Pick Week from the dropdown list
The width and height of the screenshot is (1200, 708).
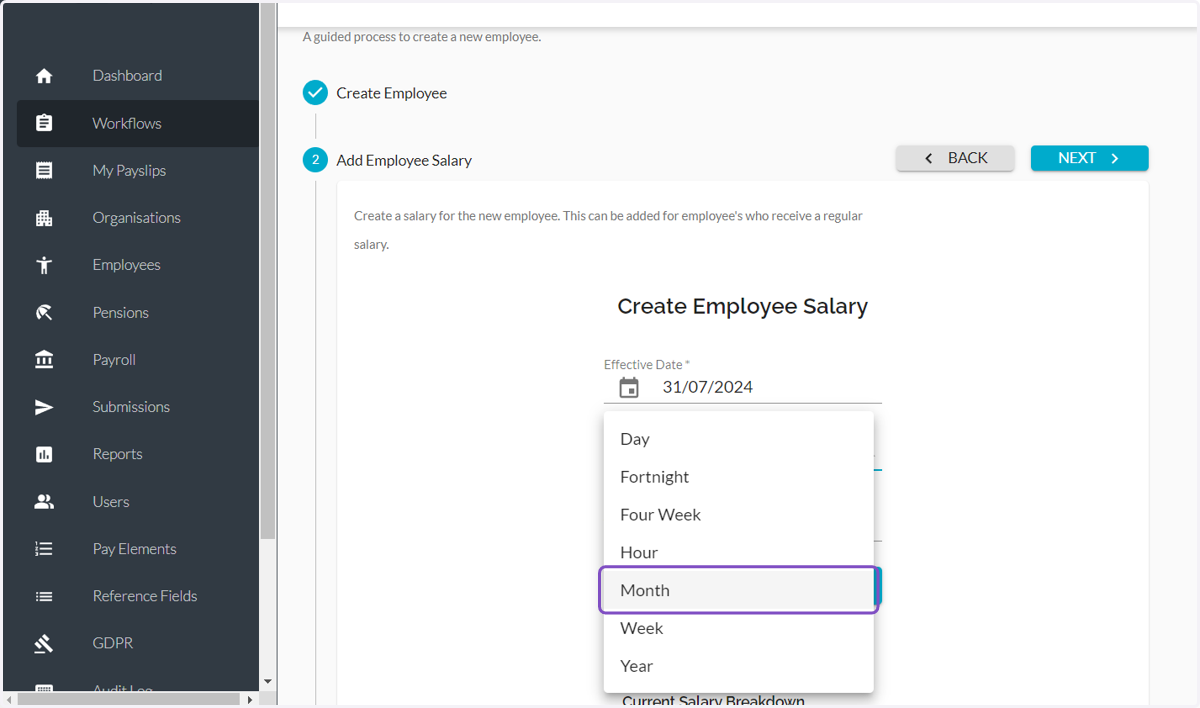click(738, 628)
